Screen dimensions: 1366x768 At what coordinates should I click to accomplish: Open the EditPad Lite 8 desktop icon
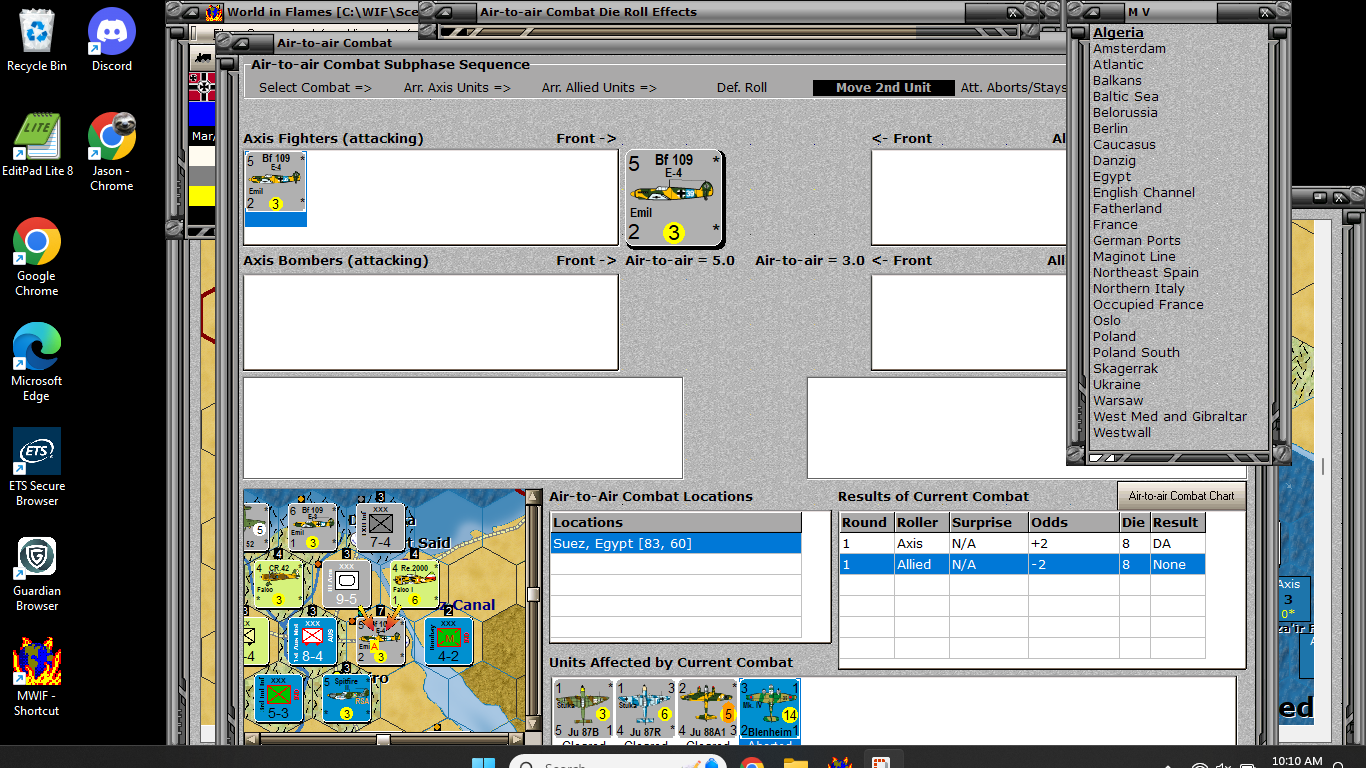pyautogui.click(x=37, y=145)
